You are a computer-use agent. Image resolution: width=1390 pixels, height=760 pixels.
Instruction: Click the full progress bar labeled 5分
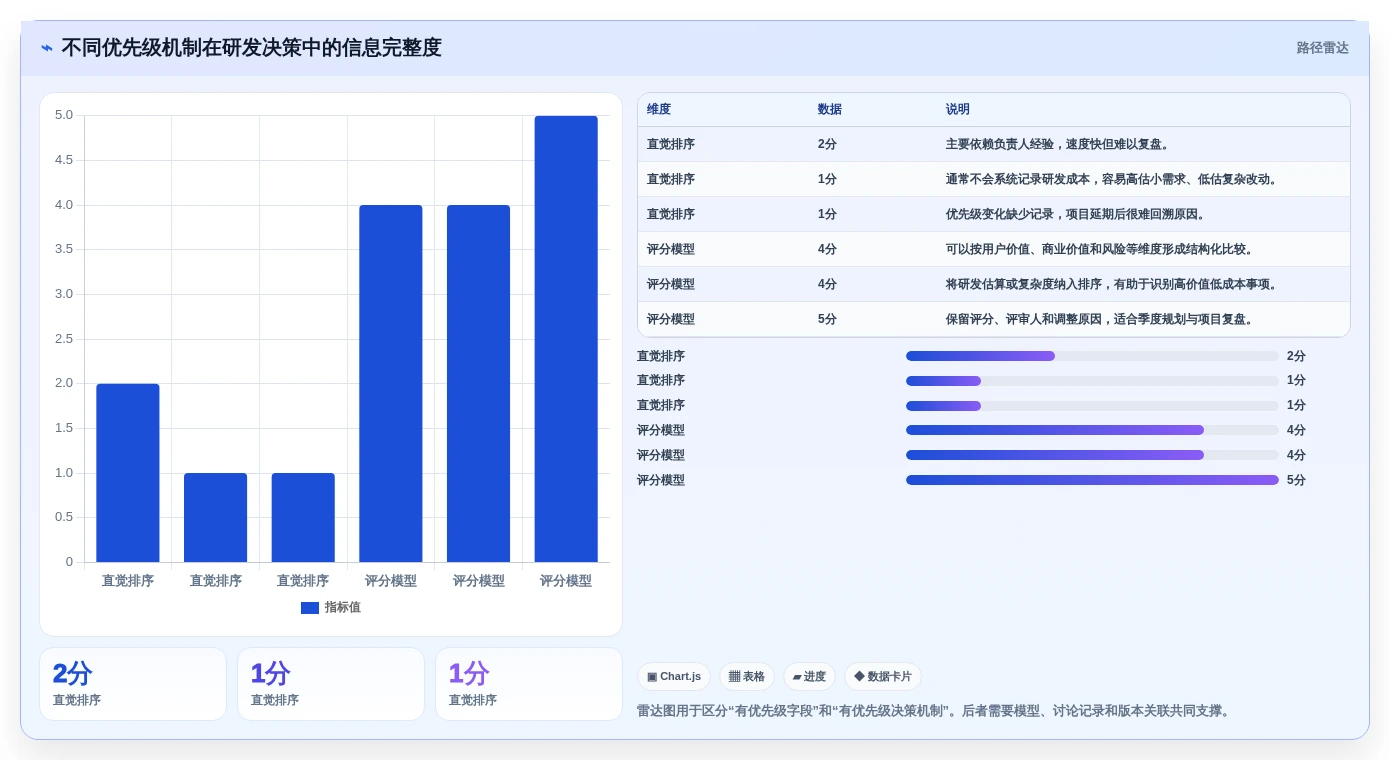[x=1092, y=480]
